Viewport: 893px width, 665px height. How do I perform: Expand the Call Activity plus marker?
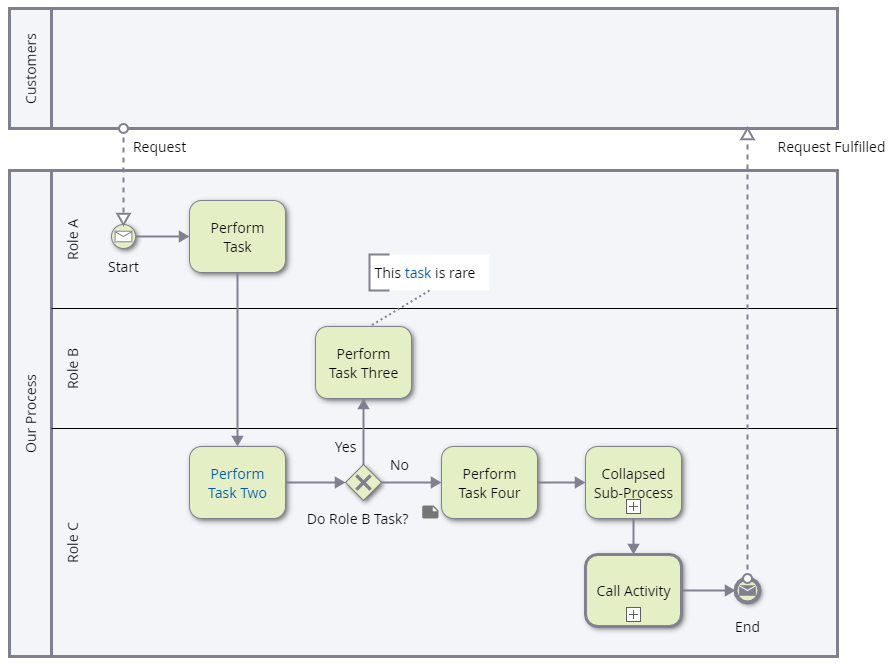(633, 614)
